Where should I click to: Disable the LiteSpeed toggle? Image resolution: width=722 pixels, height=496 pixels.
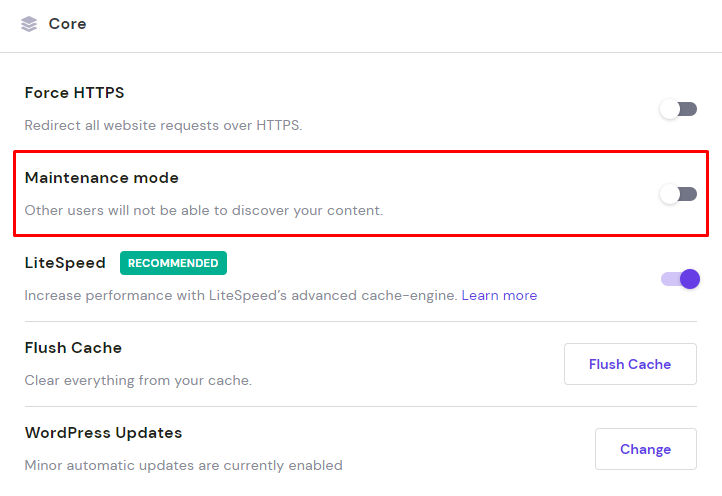point(680,279)
